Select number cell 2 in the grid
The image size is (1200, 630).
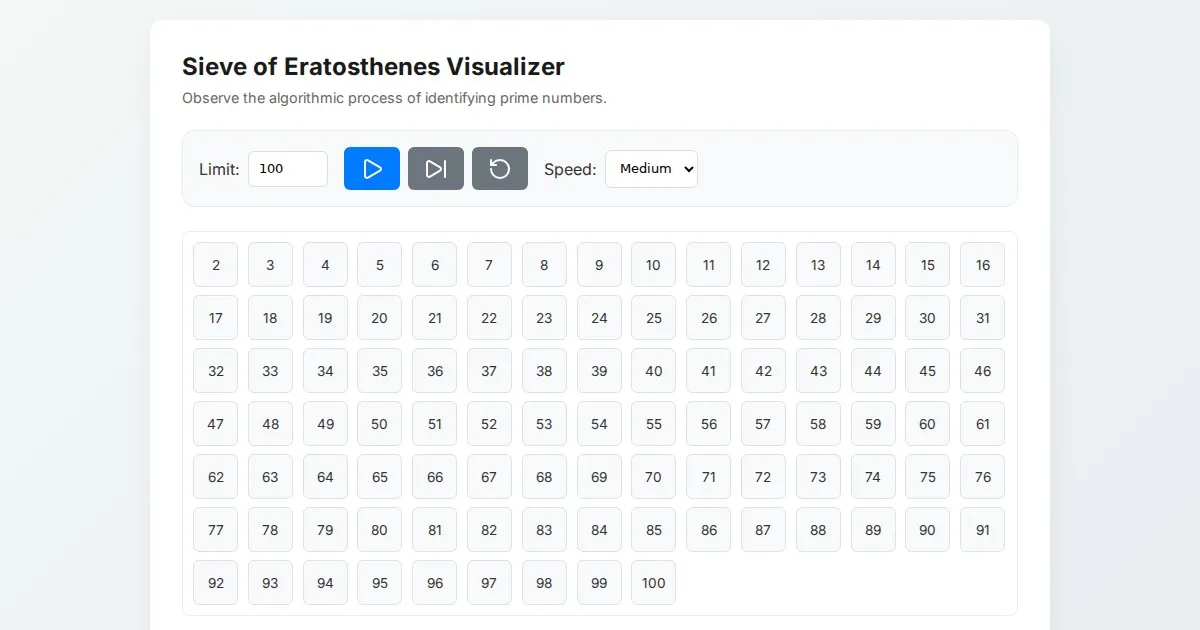pos(216,265)
